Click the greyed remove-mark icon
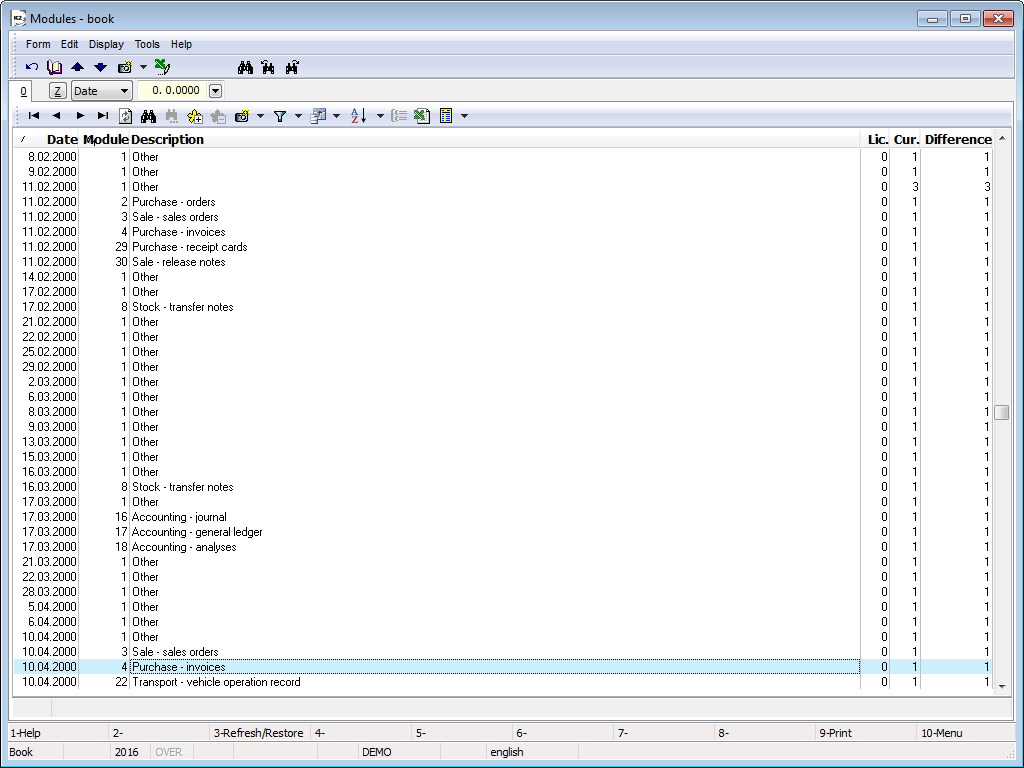 pyautogui.click(x=218, y=116)
